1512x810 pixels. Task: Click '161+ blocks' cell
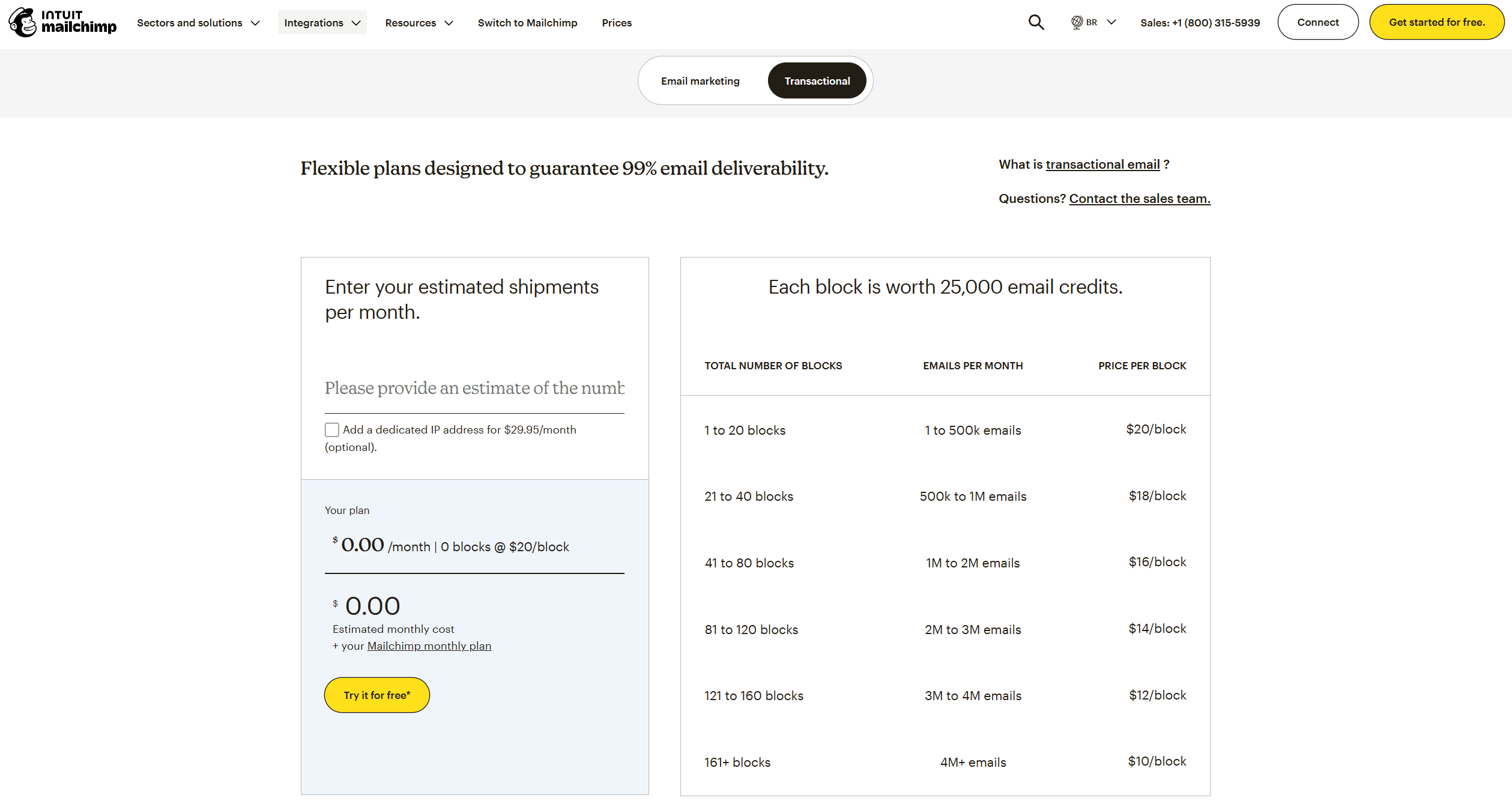pyautogui.click(x=737, y=762)
